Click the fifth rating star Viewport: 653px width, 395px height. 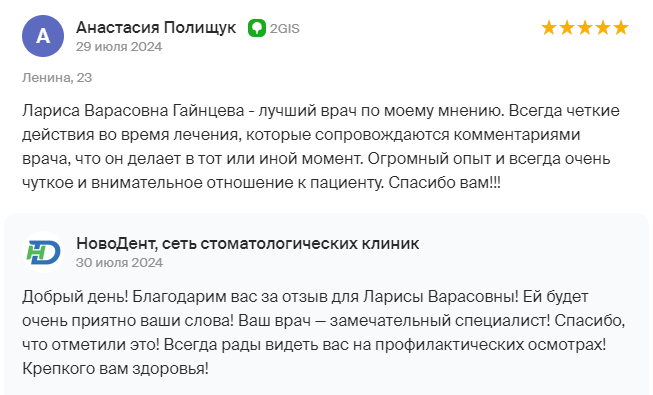(x=621, y=28)
